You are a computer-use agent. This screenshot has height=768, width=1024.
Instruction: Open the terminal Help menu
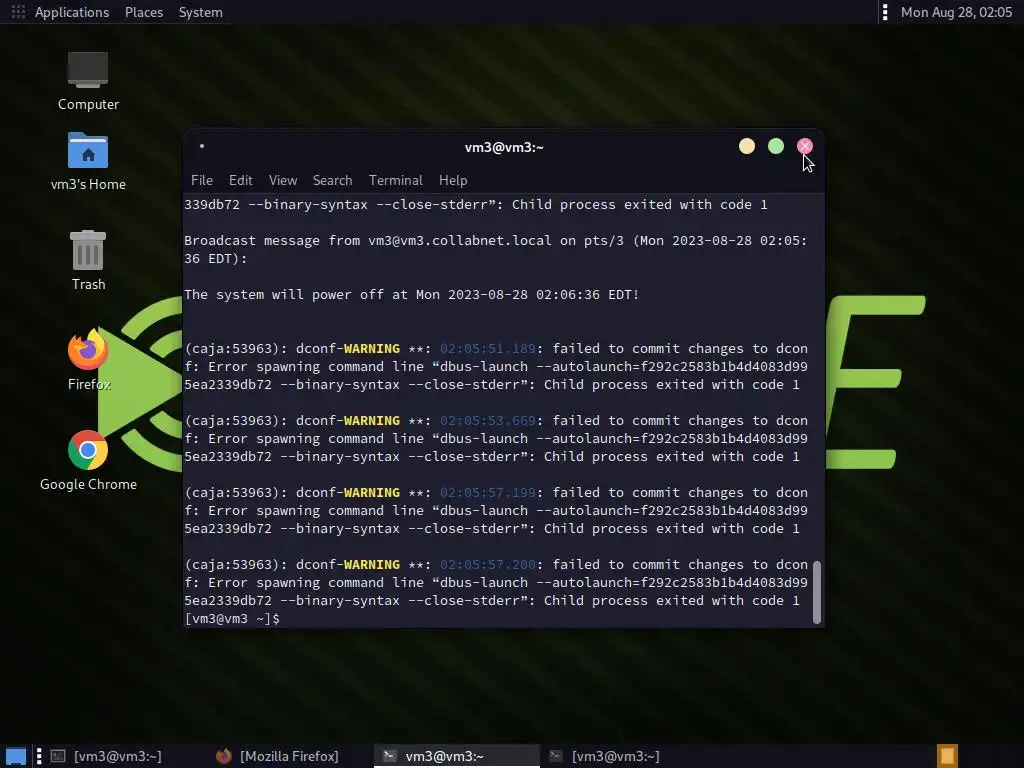coord(453,180)
